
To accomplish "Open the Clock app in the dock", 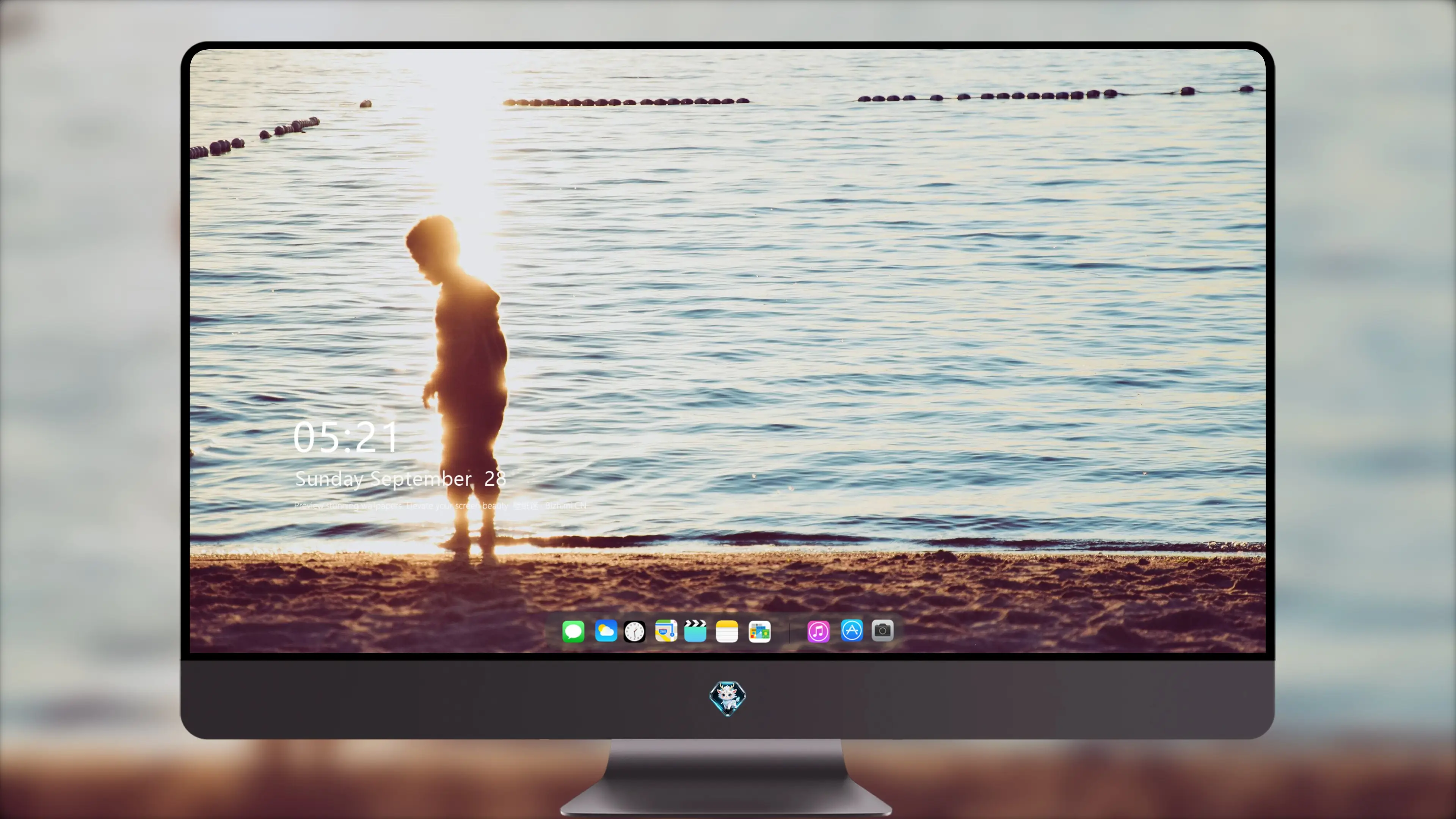I will [x=634, y=631].
